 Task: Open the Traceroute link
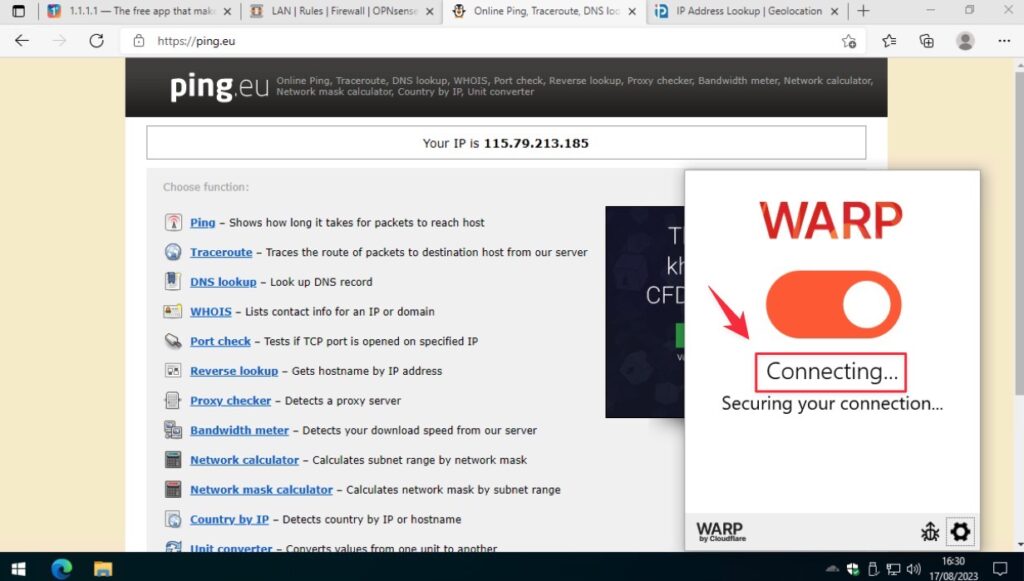221,252
